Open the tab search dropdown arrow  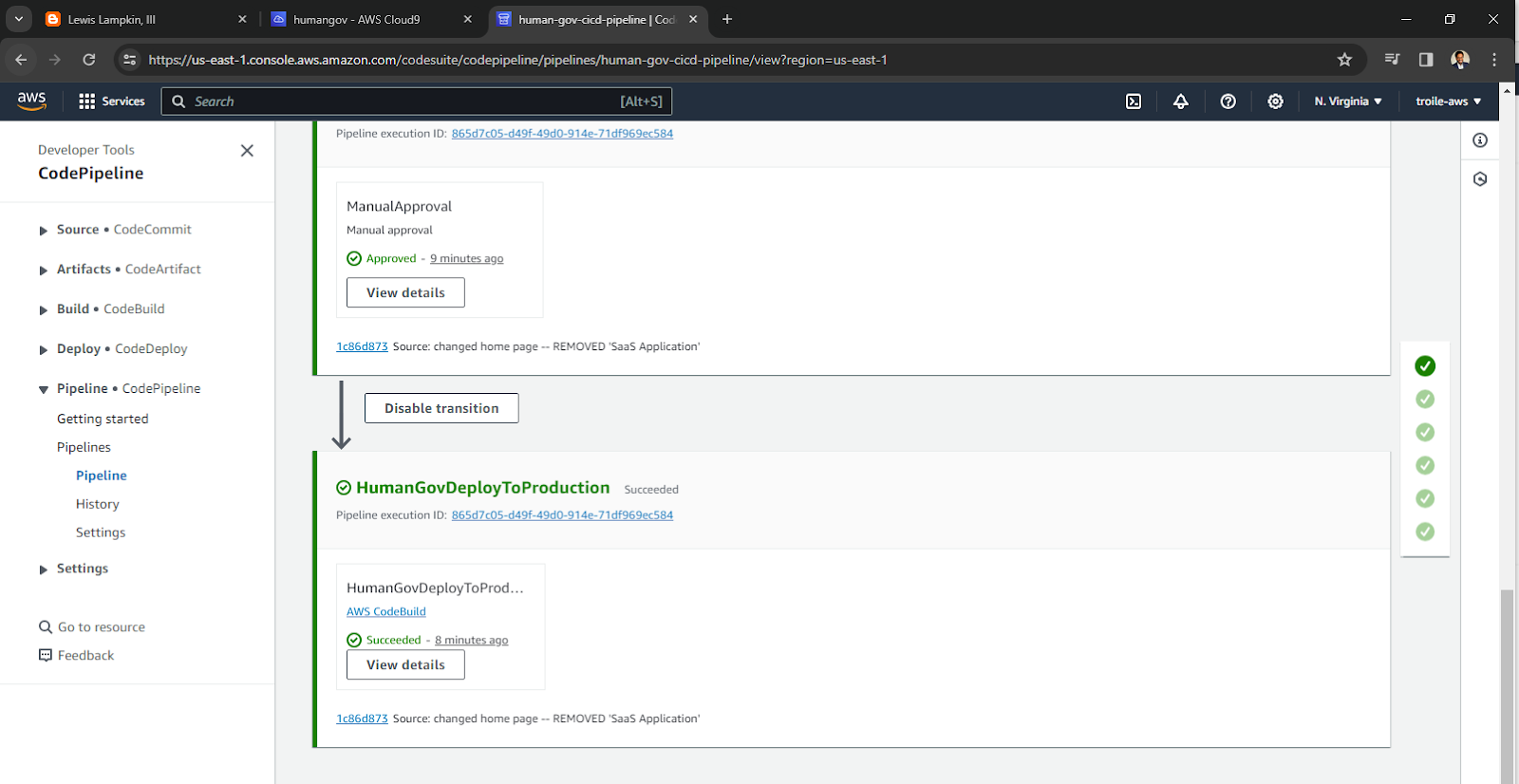(18, 19)
